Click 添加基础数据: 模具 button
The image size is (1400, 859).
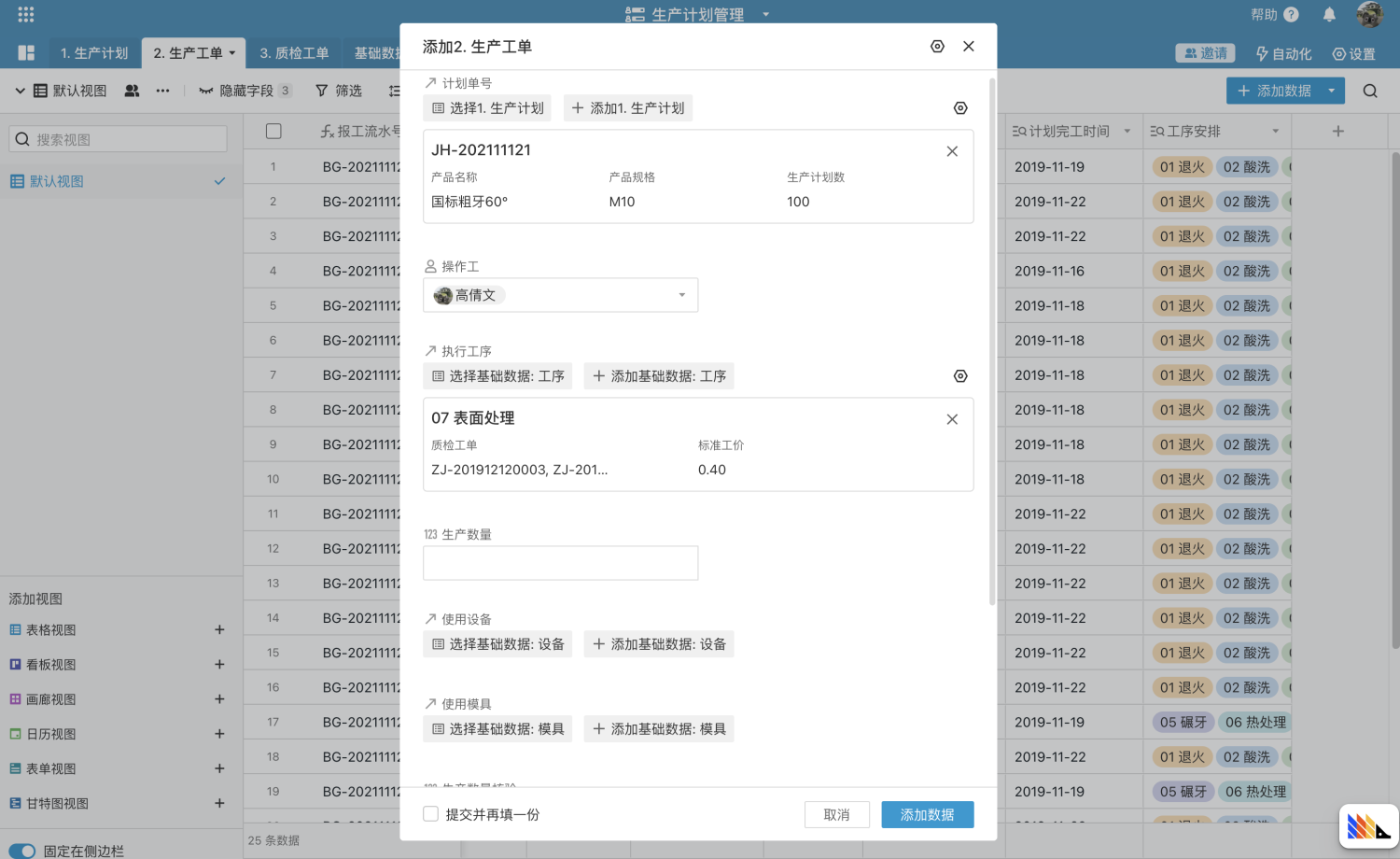659,729
